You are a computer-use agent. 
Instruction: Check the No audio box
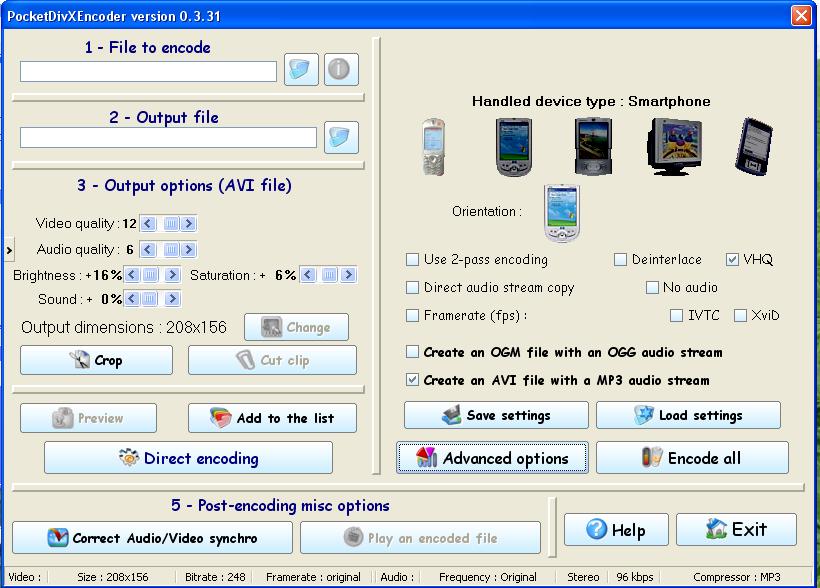click(x=652, y=287)
